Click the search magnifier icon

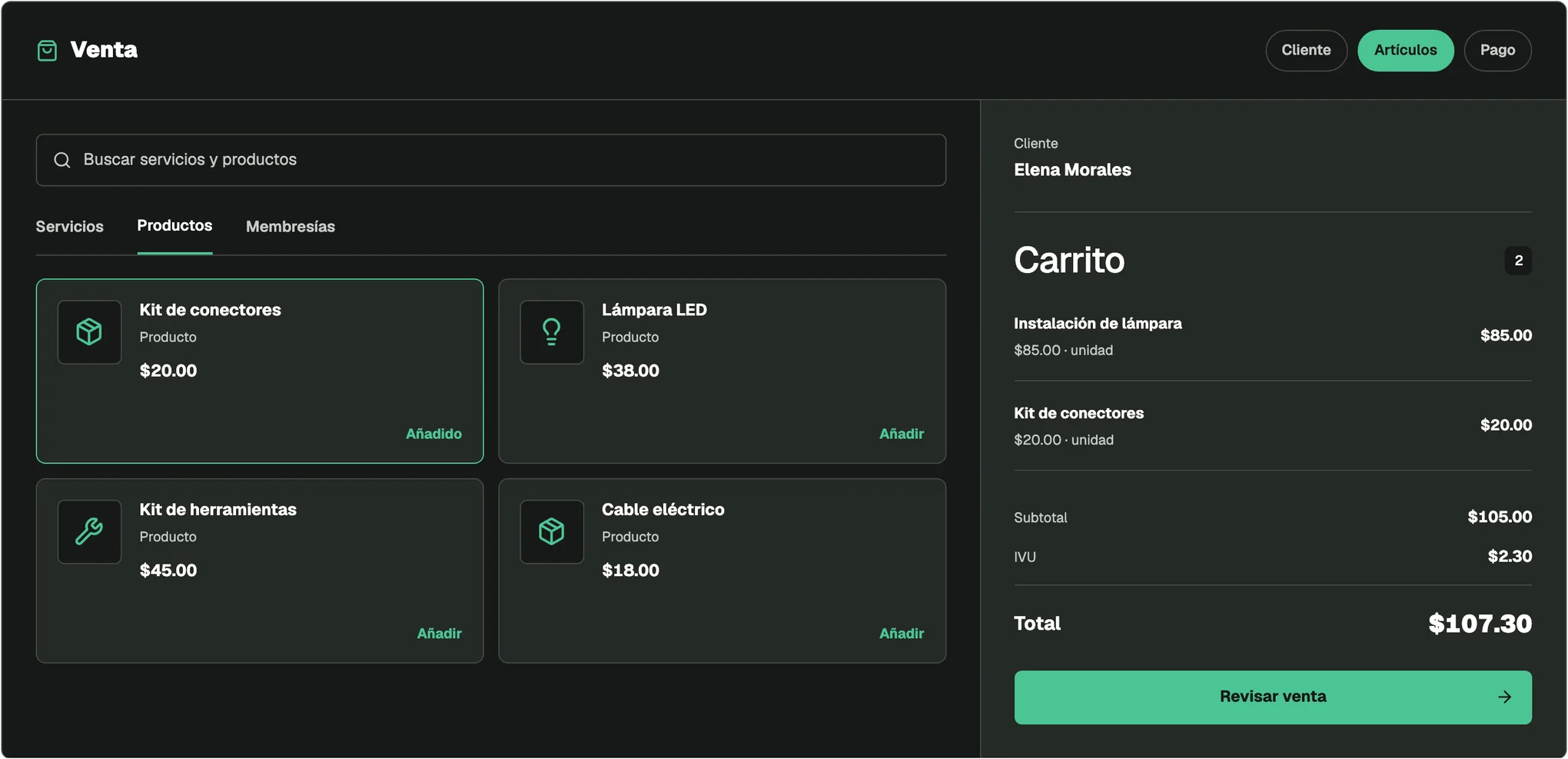pyautogui.click(x=62, y=160)
